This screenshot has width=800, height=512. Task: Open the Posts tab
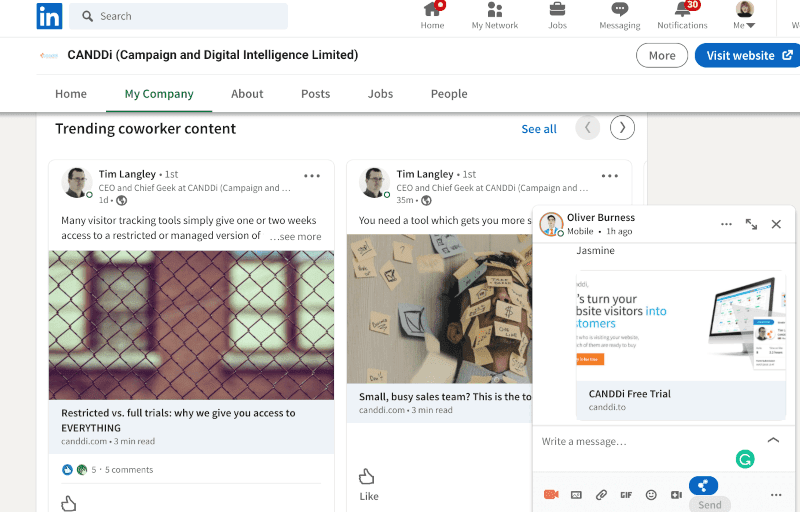point(315,94)
